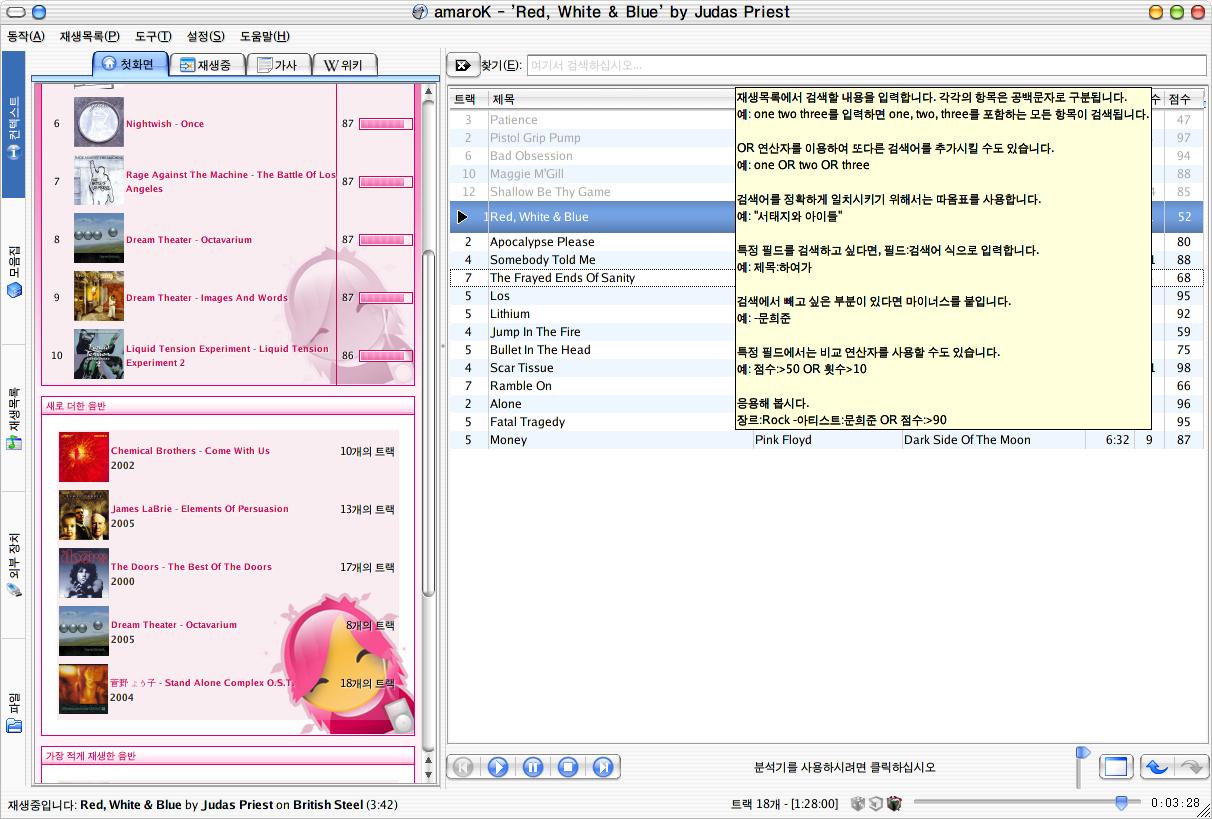
Task: Click the amaroK title bar app icon
Action: (421, 12)
